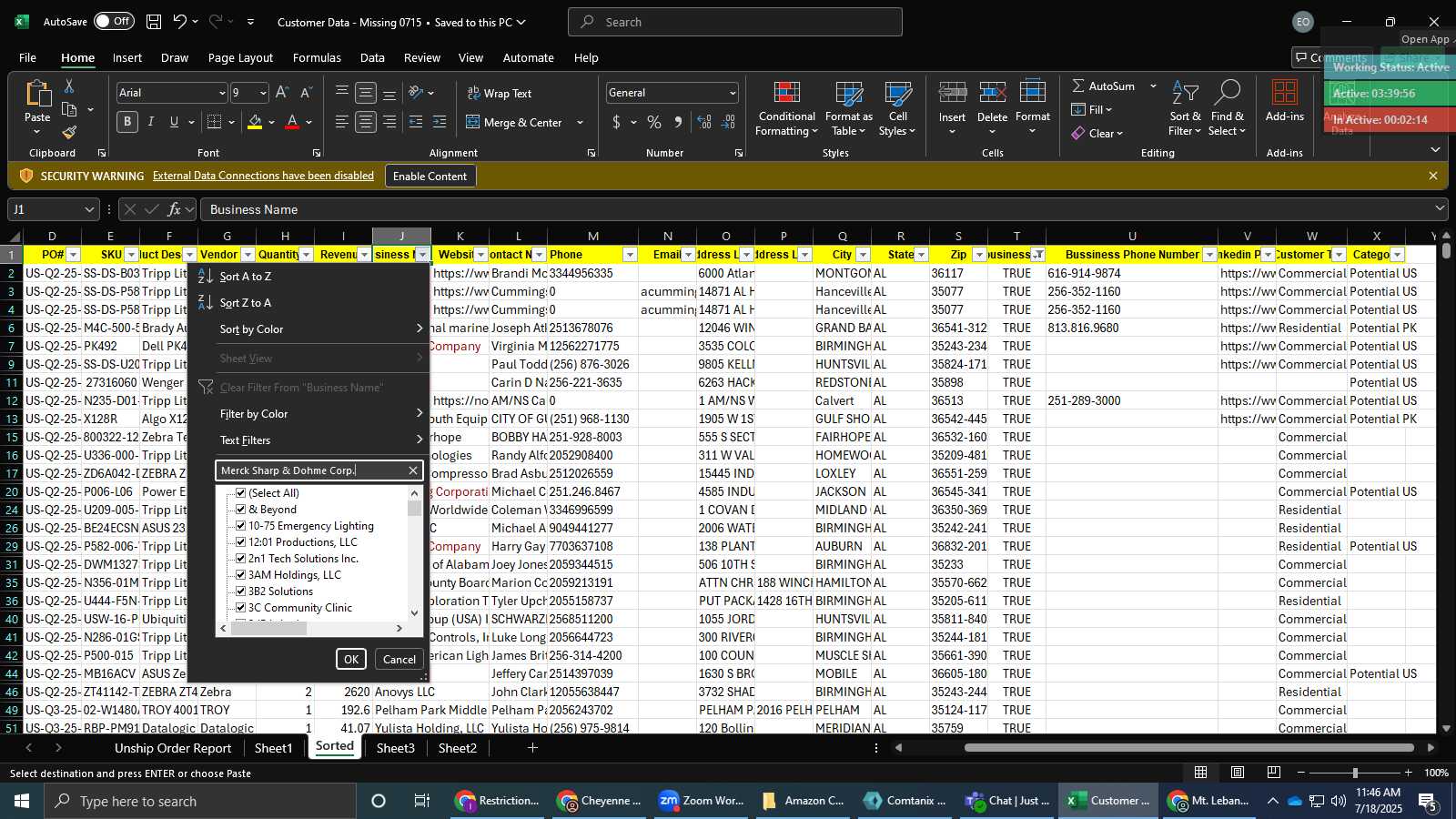Click the Save disk icon in title bar
The height and width of the screenshot is (819, 1456).
[154, 22]
